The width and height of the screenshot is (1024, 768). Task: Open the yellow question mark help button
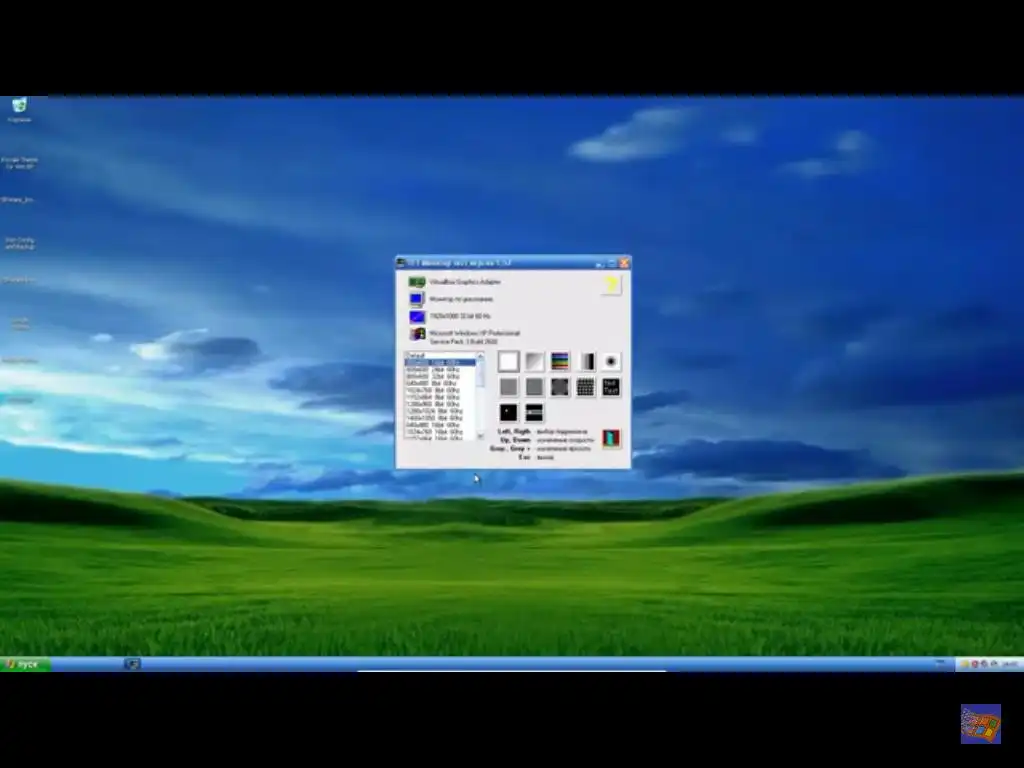point(611,285)
